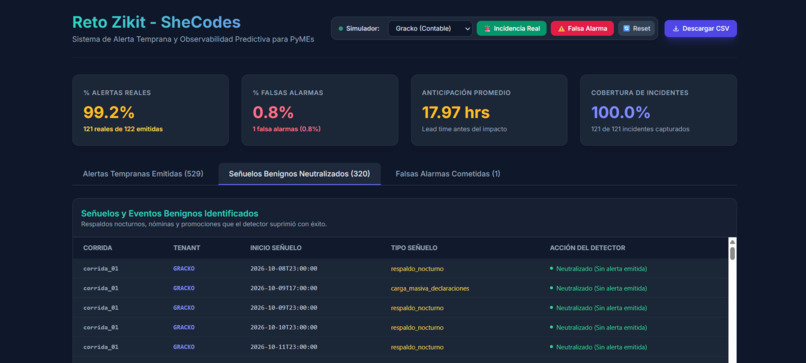
Task: Click the ACCIÓN DEL DETECTOR column header
Action: pyautogui.click(x=588, y=248)
